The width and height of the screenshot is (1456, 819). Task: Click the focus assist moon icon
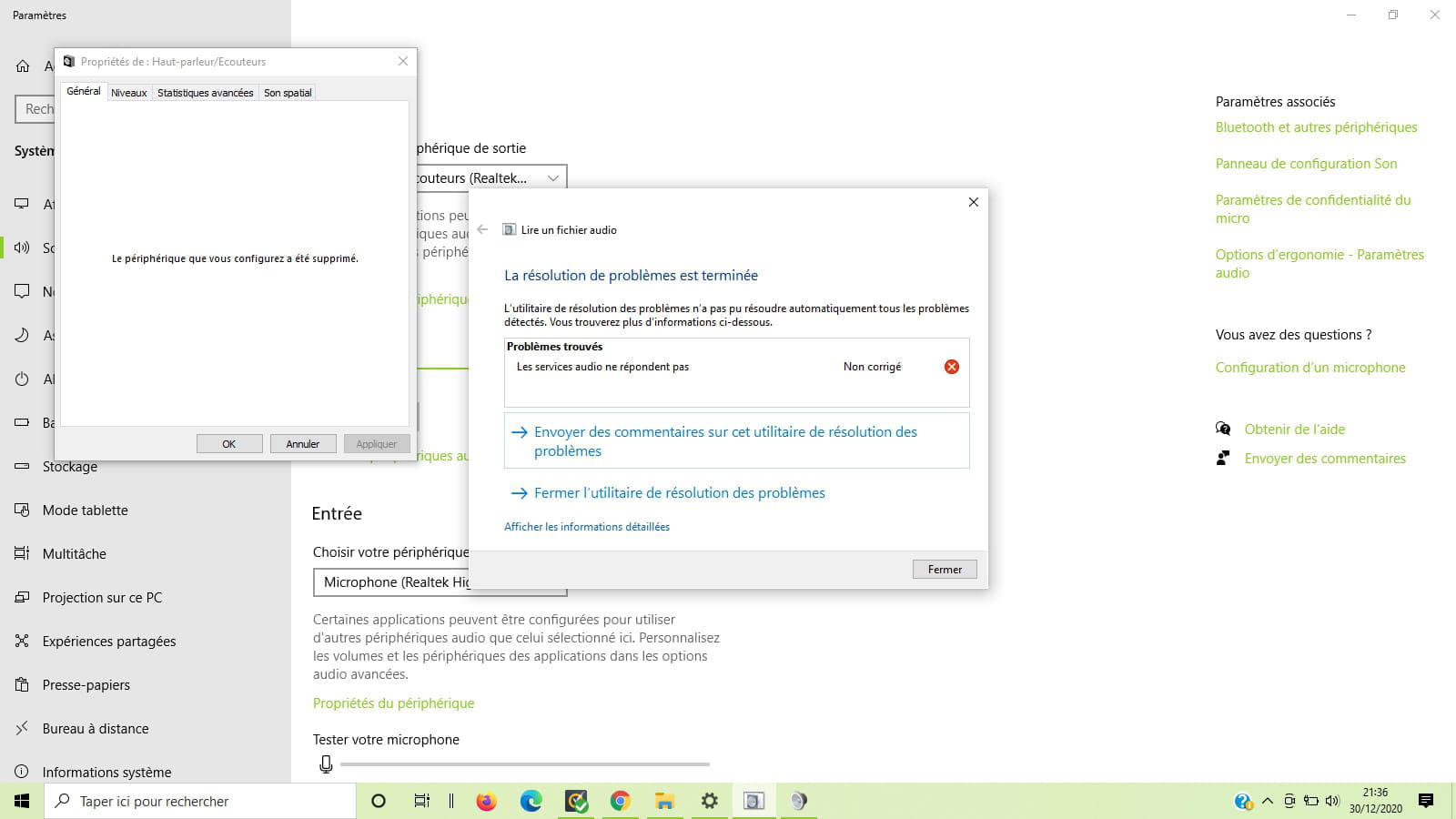pyautogui.click(x=22, y=335)
